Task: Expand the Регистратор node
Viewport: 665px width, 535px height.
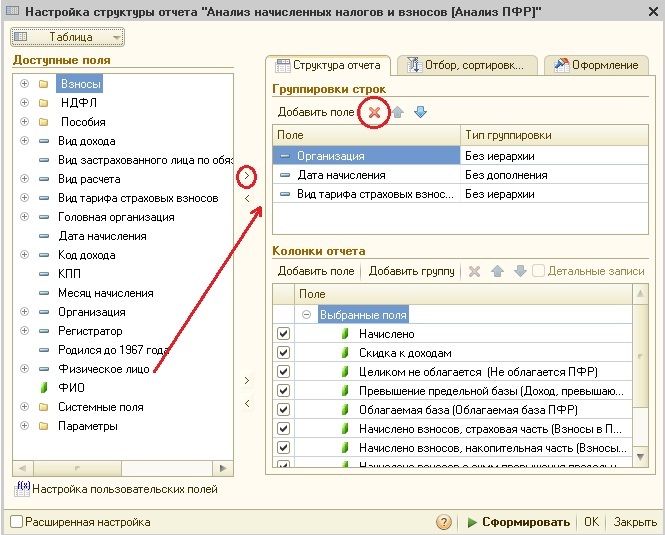Action: [x=24, y=331]
